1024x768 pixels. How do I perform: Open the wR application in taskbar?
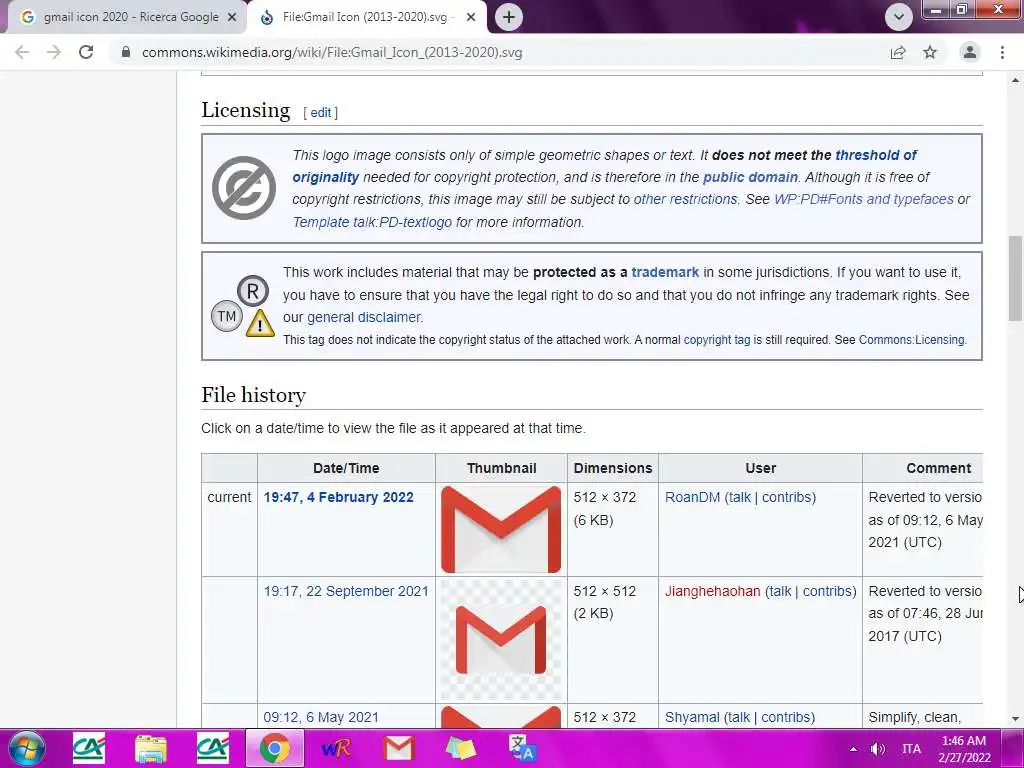[336, 748]
